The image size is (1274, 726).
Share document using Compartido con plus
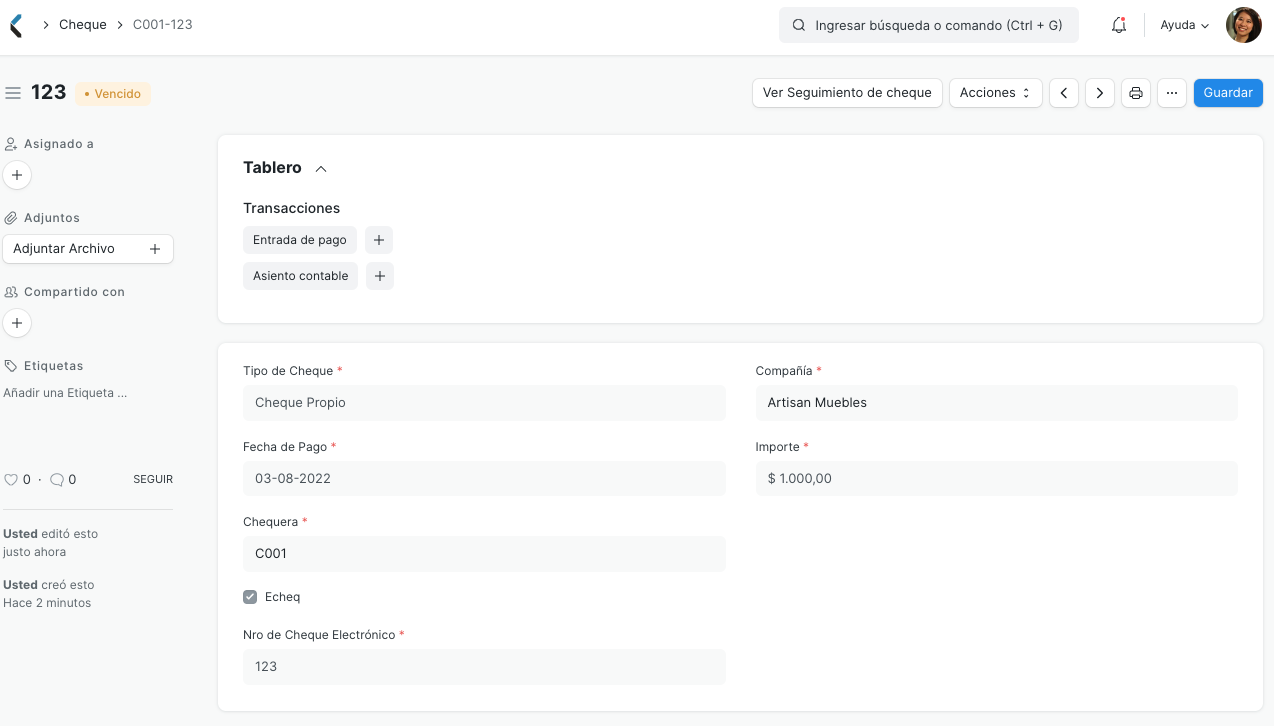(x=17, y=323)
